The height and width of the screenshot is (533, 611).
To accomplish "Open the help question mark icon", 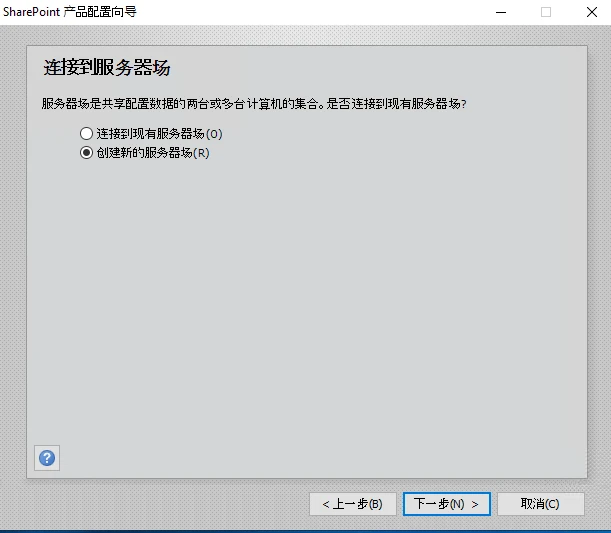I will click(x=47, y=458).
